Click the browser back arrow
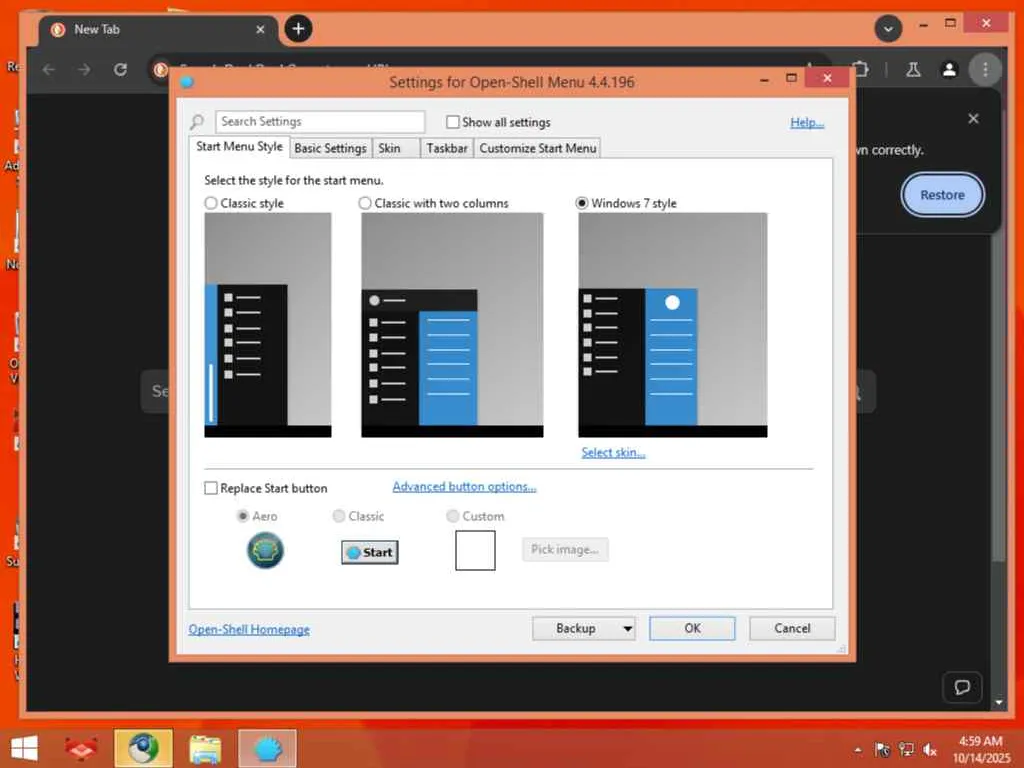 point(49,69)
